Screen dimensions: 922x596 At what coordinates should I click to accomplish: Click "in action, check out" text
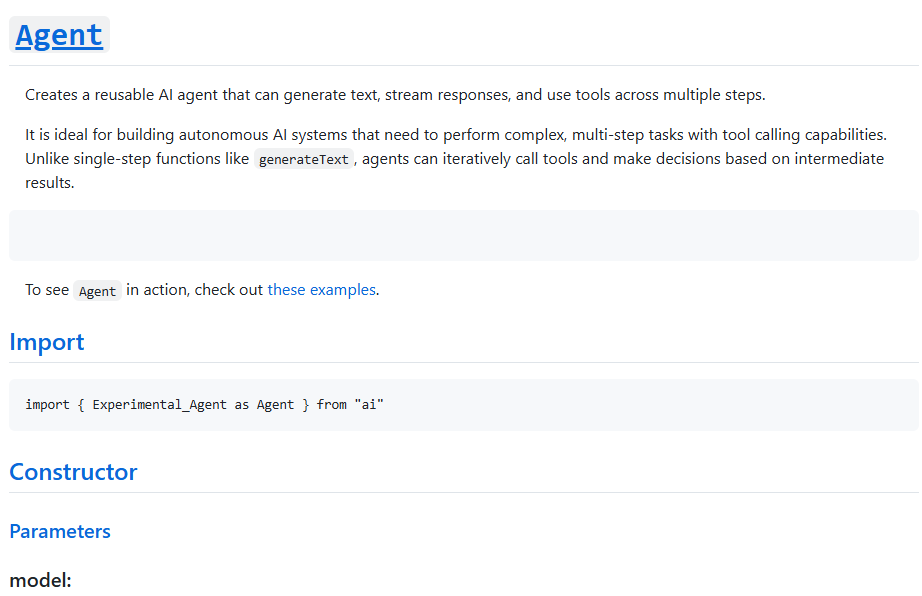pos(194,290)
